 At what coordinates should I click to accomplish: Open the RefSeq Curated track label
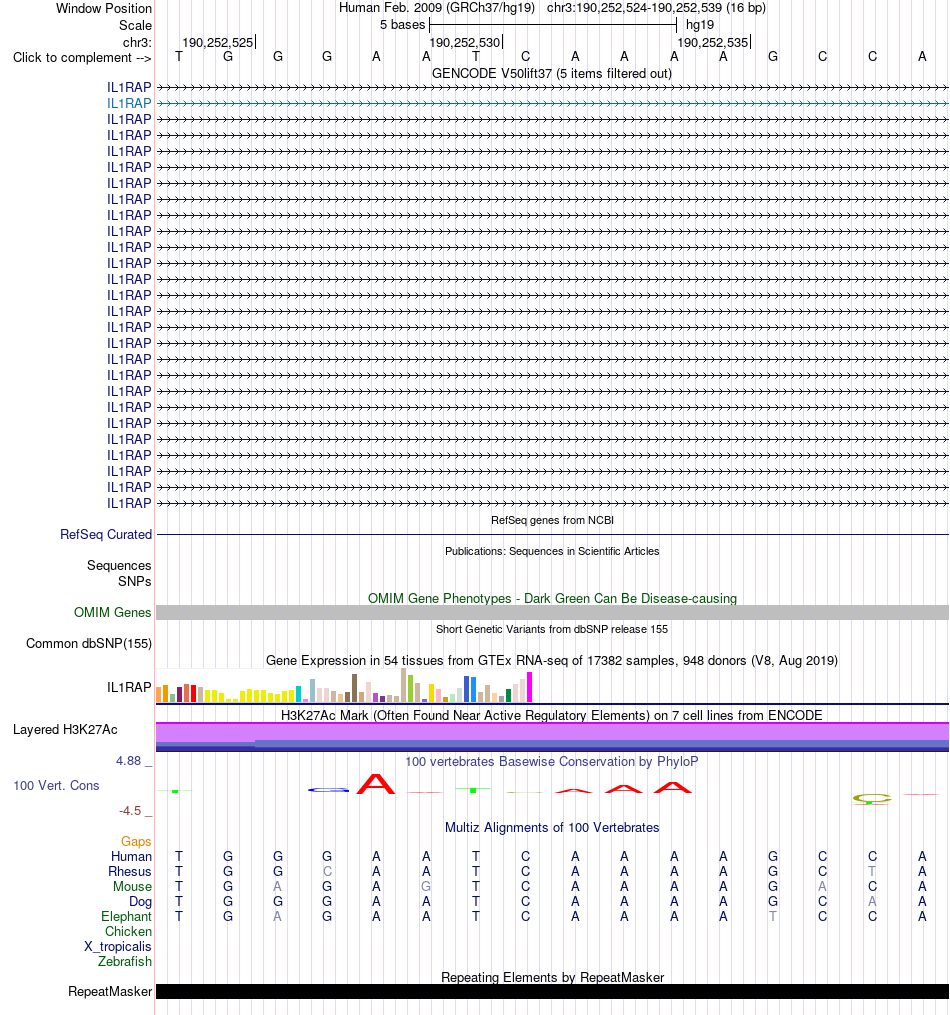pos(105,534)
